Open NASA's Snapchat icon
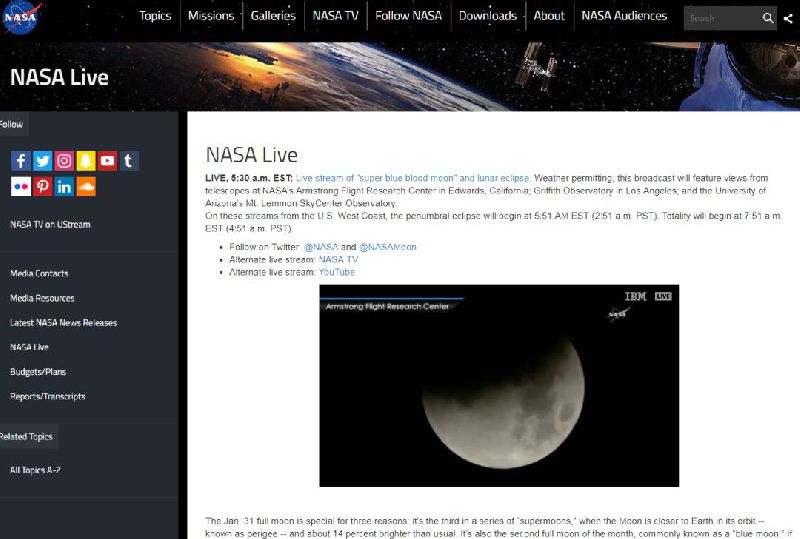 point(86,161)
